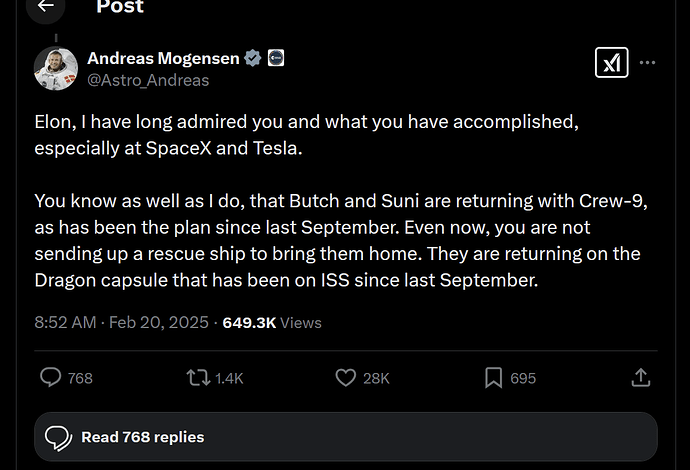
Task: Open the three-dot more options menu
Action: tap(647, 62)
